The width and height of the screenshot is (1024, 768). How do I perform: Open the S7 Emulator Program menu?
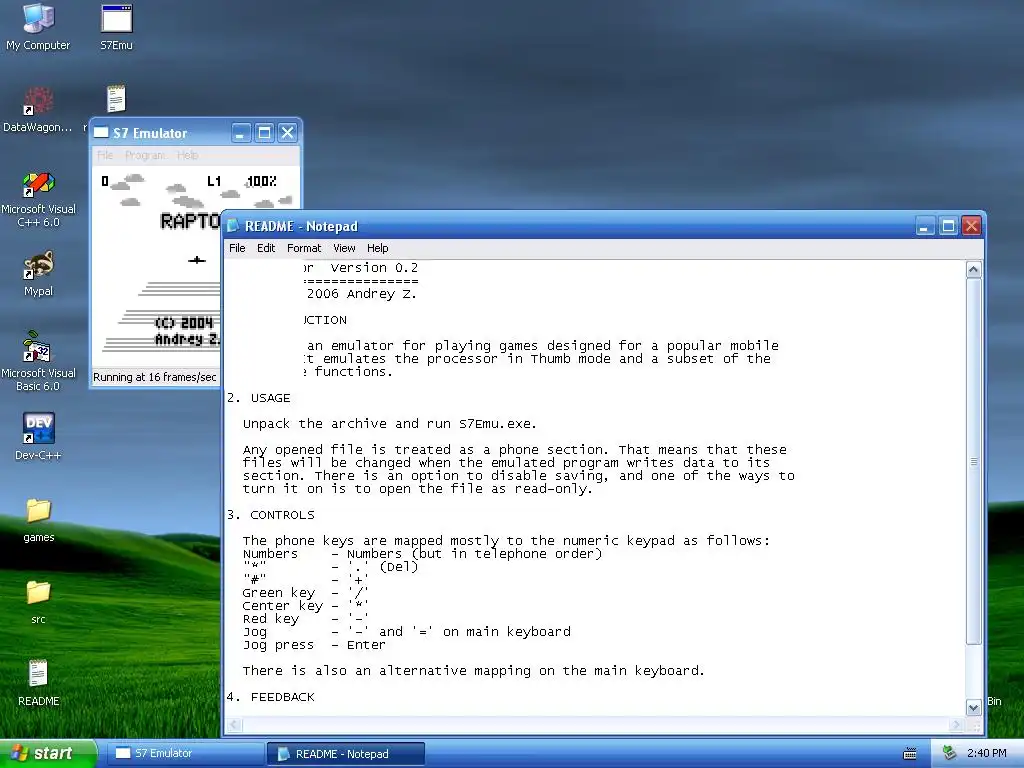145,155
